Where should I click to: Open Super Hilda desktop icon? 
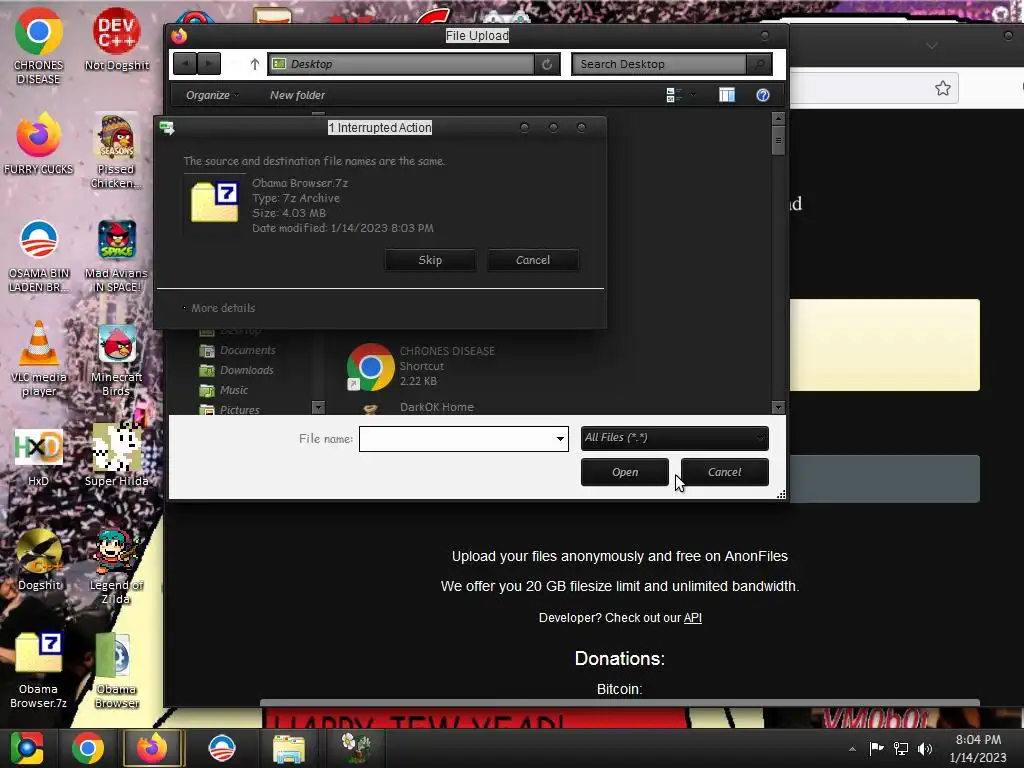tap(116, 455)
